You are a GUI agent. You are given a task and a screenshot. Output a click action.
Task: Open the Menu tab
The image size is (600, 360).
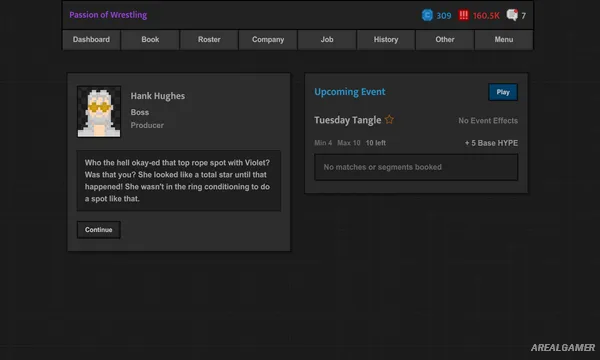504,40
